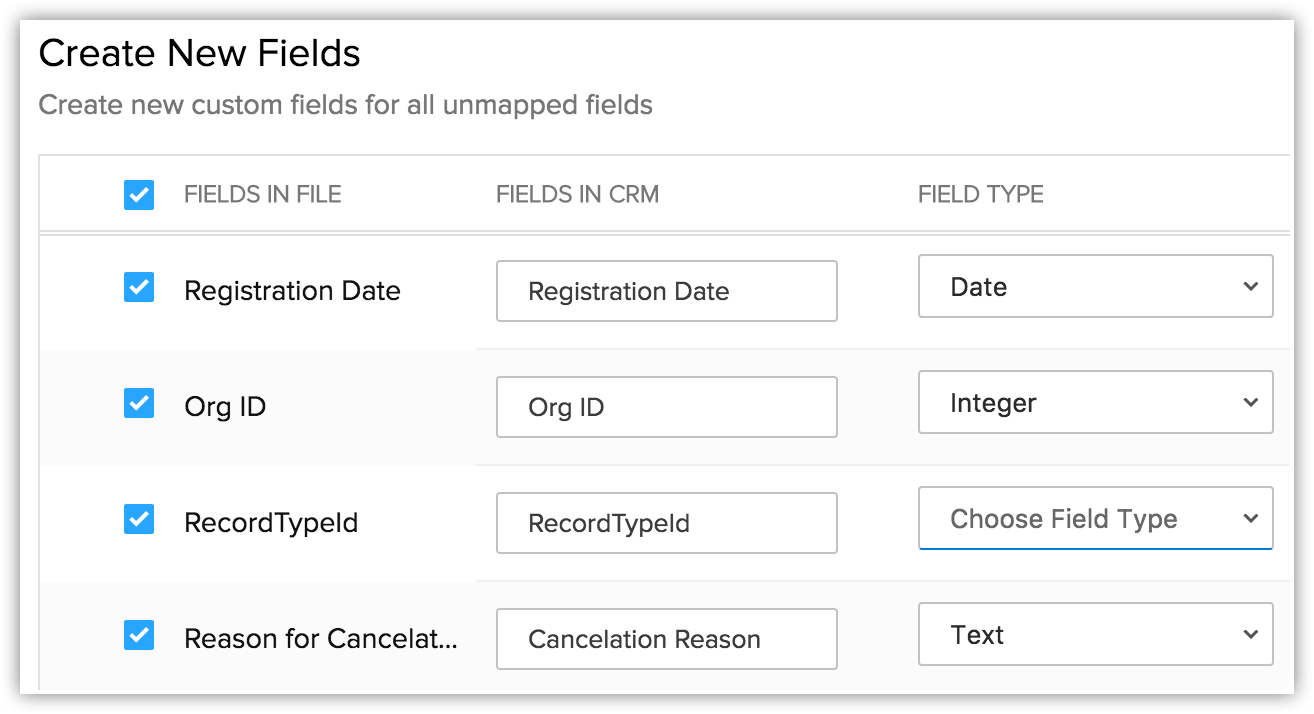Click the Org ID file field label
Screen dimensions: 1314x714
[225, 407]
